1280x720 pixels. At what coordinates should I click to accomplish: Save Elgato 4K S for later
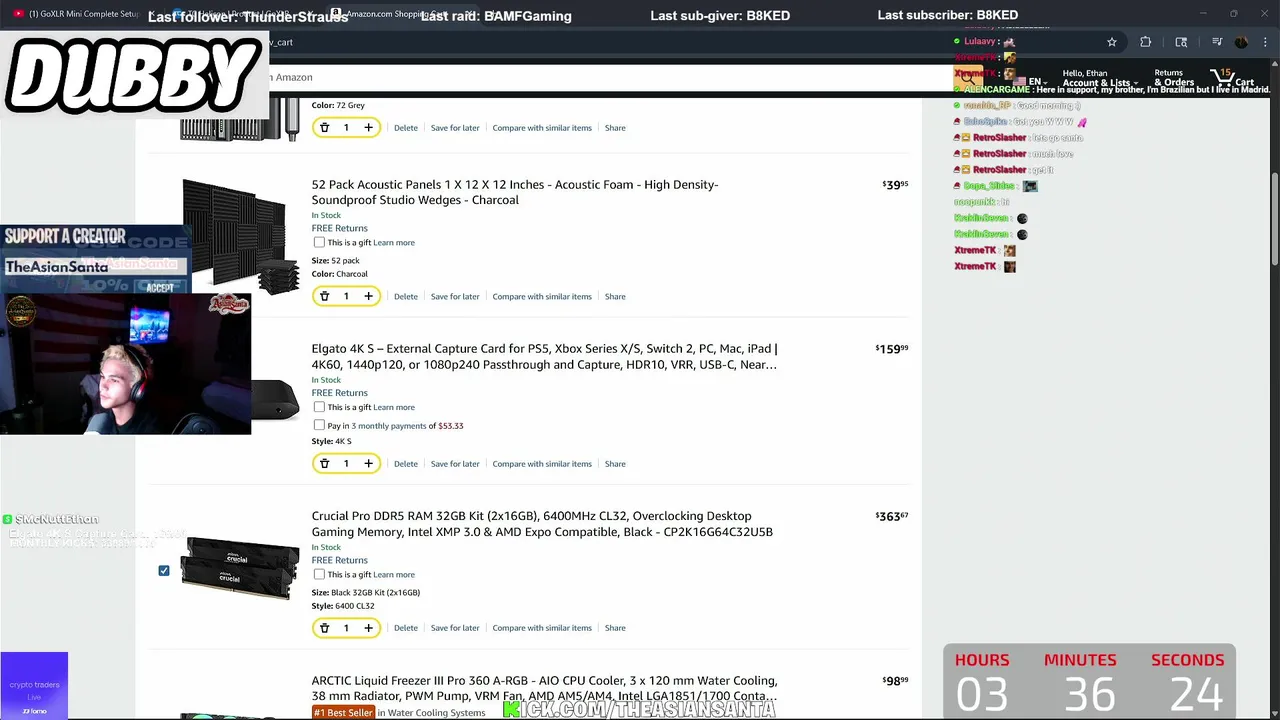point(455,464)
